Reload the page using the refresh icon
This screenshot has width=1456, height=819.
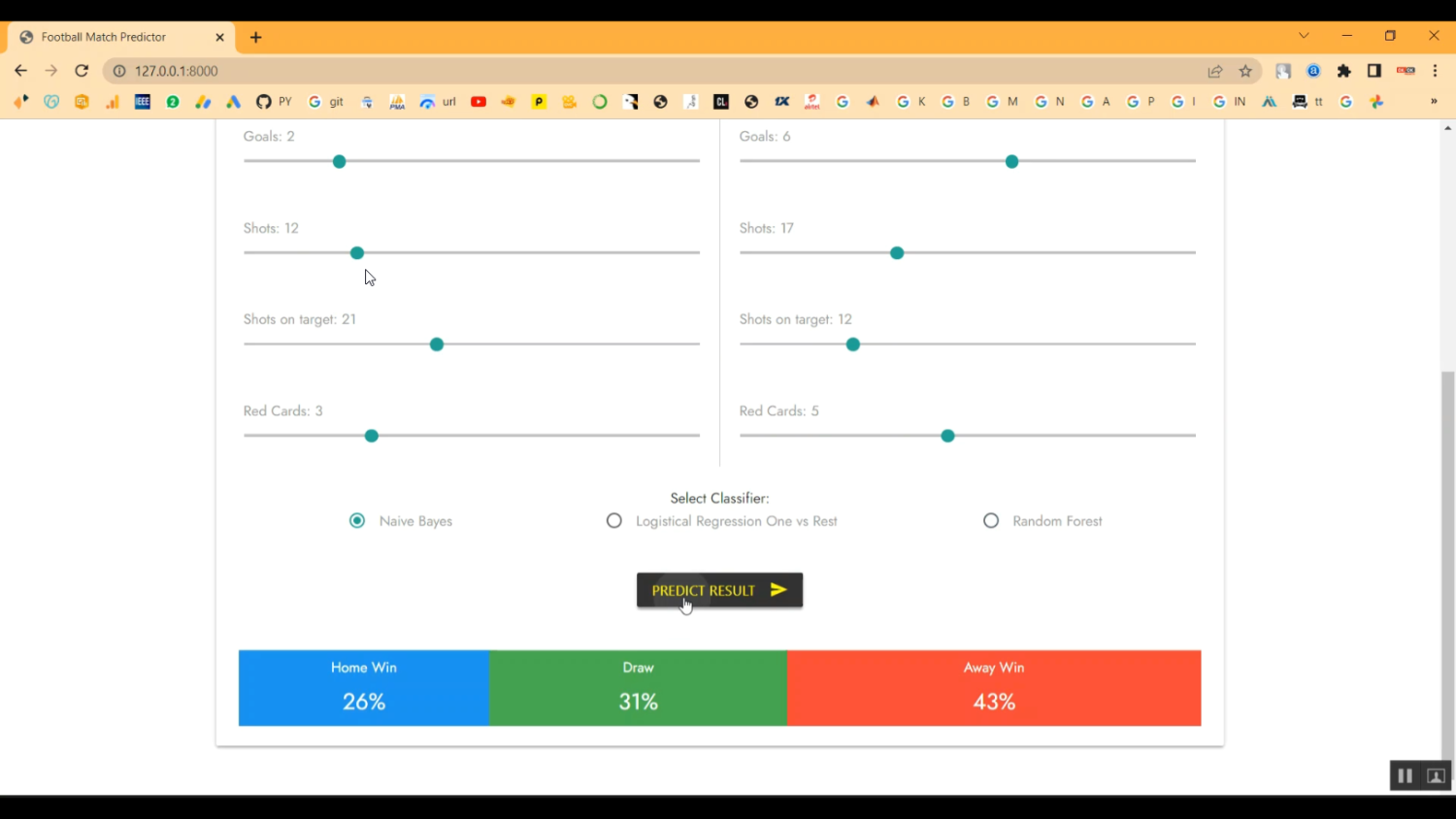[x=82, y=71]
